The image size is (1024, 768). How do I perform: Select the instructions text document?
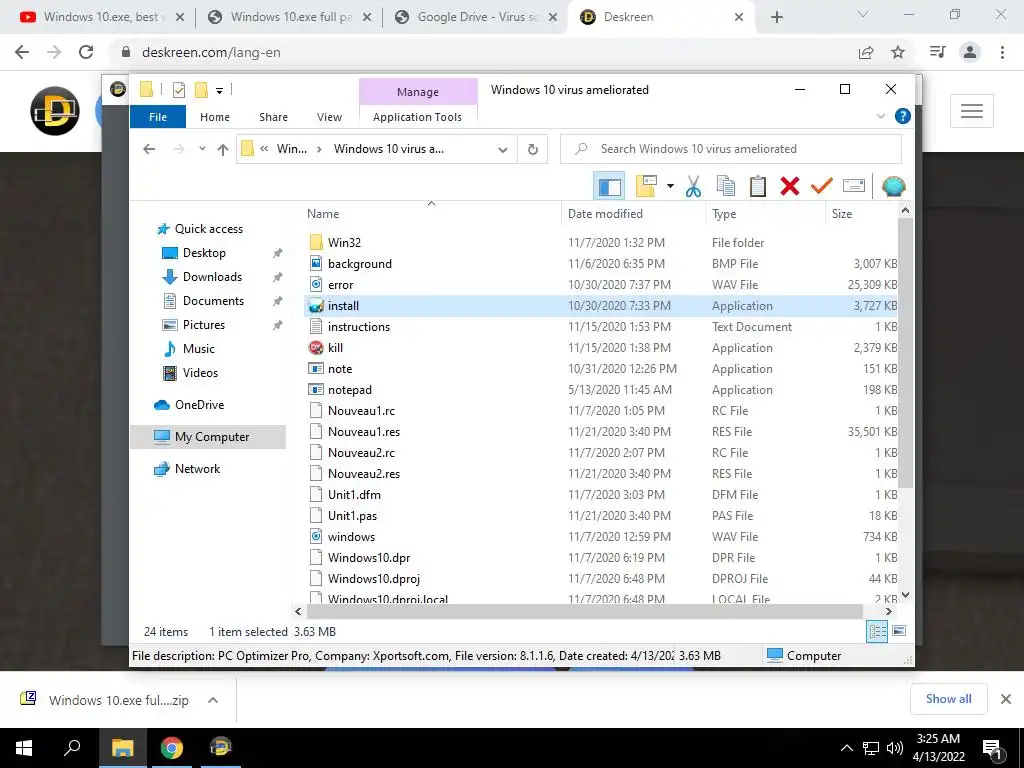click(x=359, y=327)
